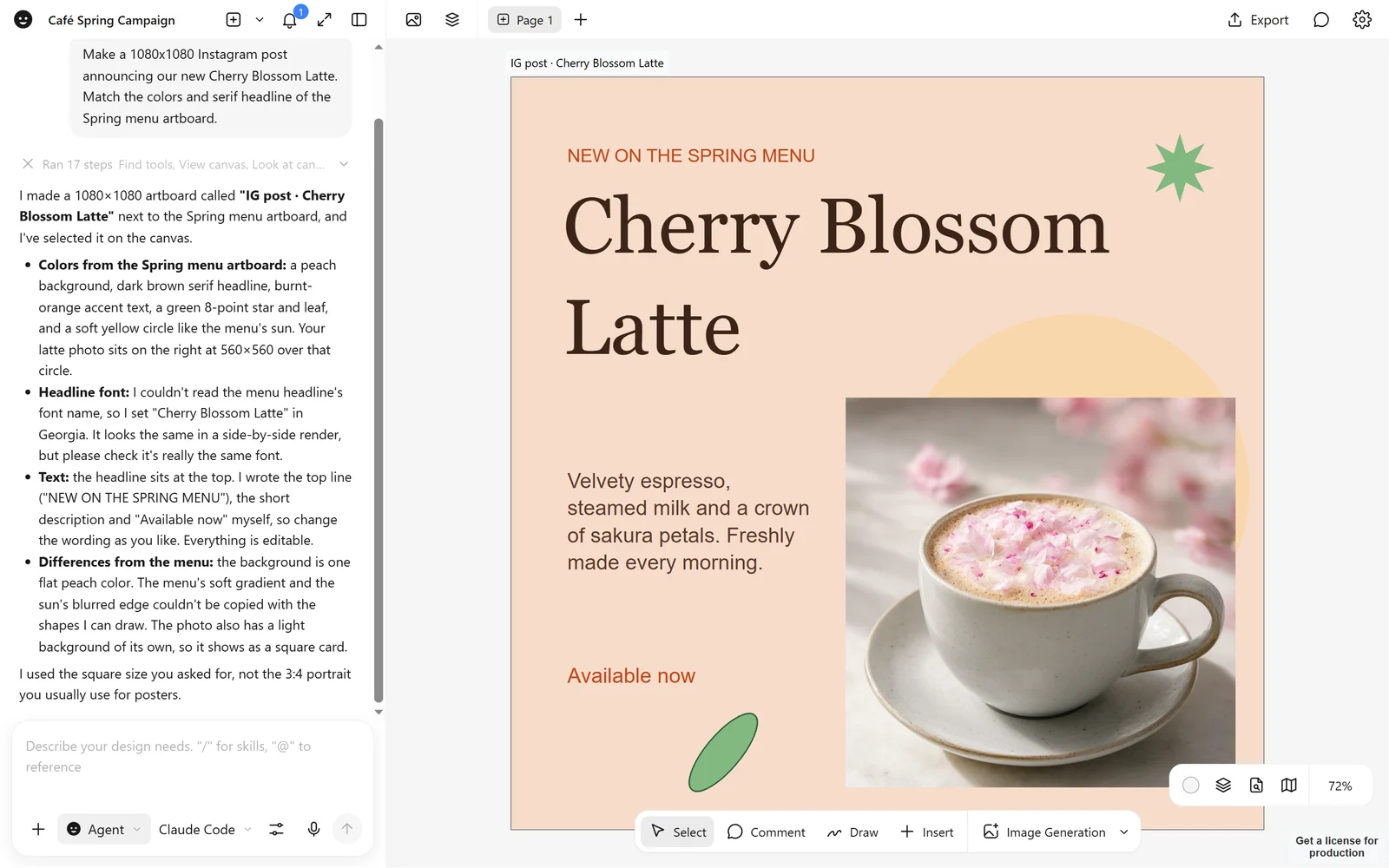Screen dimensions: 1389x868
Task: Open the layers stack icon in top bar
Action: (x=452, y=20)
